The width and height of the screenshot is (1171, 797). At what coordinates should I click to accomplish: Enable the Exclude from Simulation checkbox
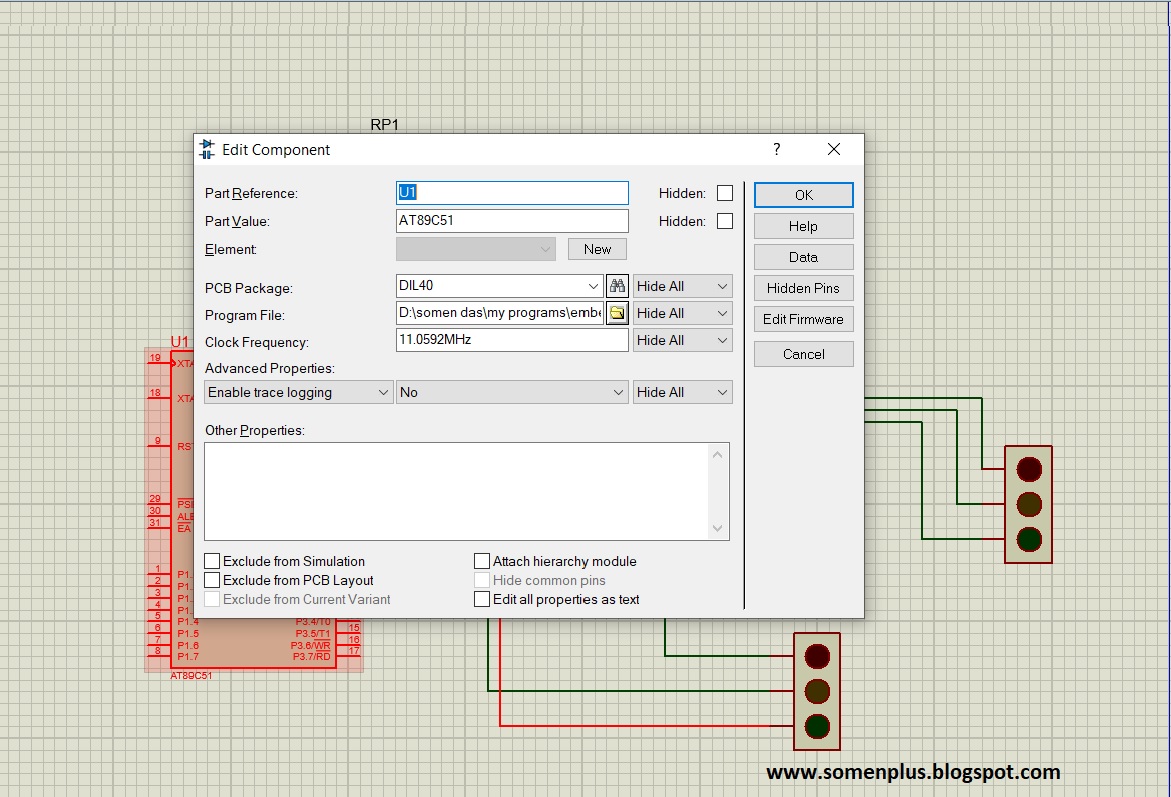click(211, 561)
